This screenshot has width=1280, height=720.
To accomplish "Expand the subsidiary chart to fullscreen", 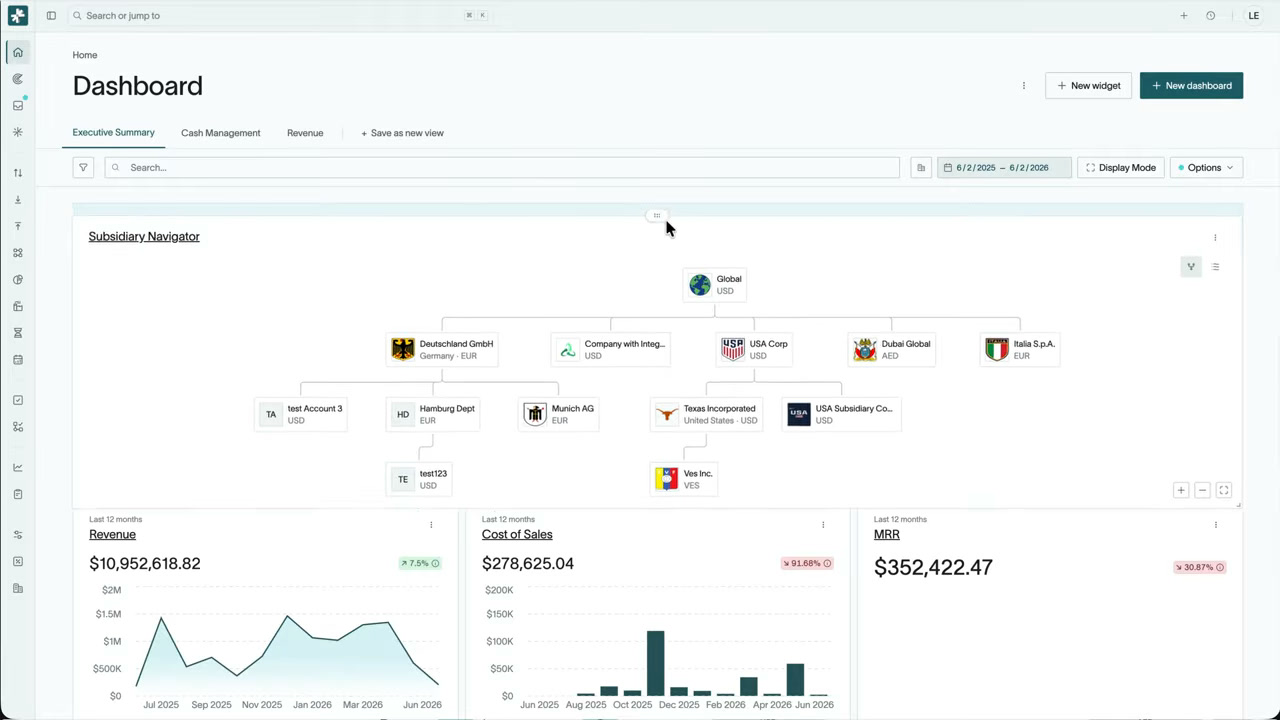I will click(1223, 490).
